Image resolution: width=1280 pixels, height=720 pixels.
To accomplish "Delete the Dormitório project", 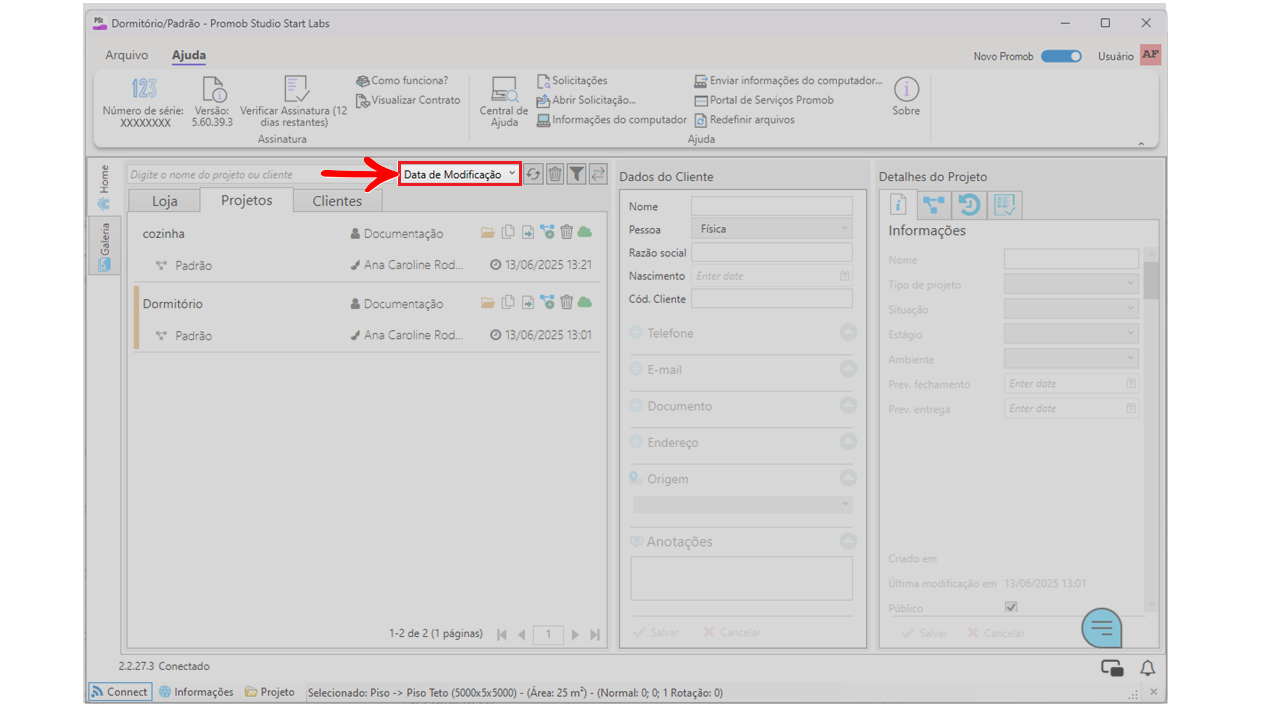I will [566, 302].
